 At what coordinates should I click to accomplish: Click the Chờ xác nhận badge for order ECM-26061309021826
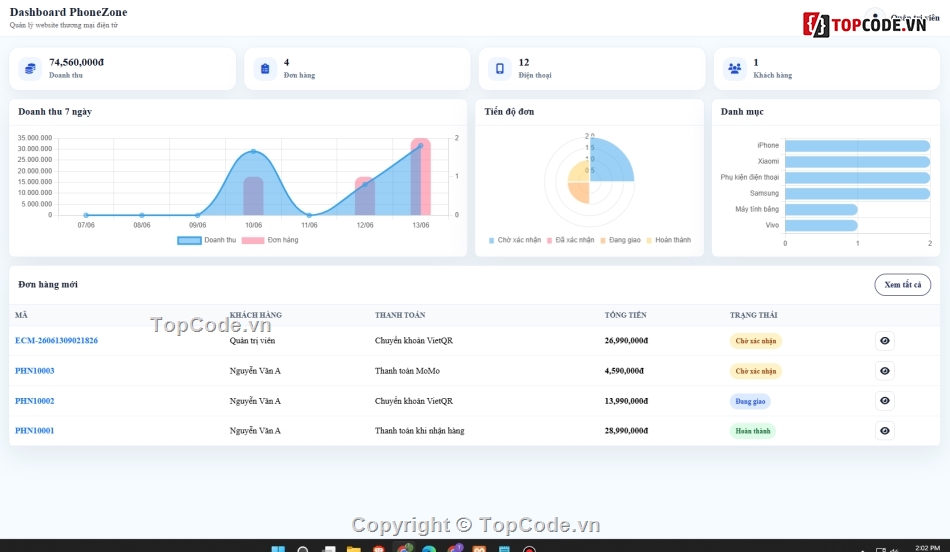[756, 341]
